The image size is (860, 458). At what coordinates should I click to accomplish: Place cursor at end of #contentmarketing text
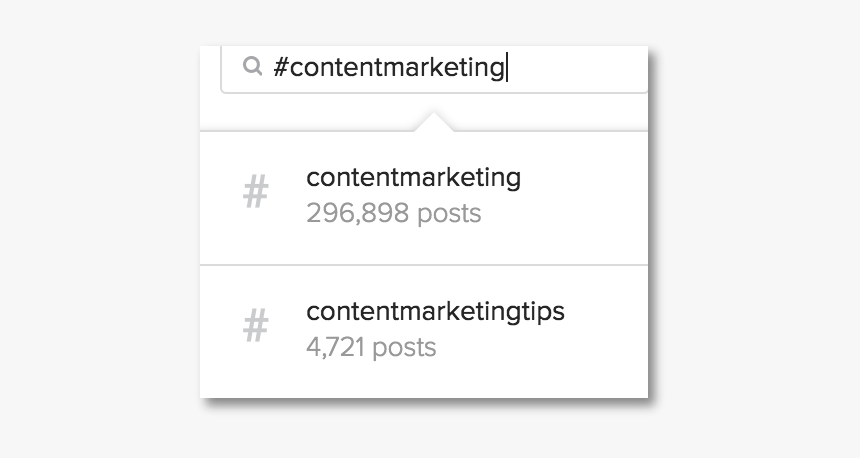point(506,67)
